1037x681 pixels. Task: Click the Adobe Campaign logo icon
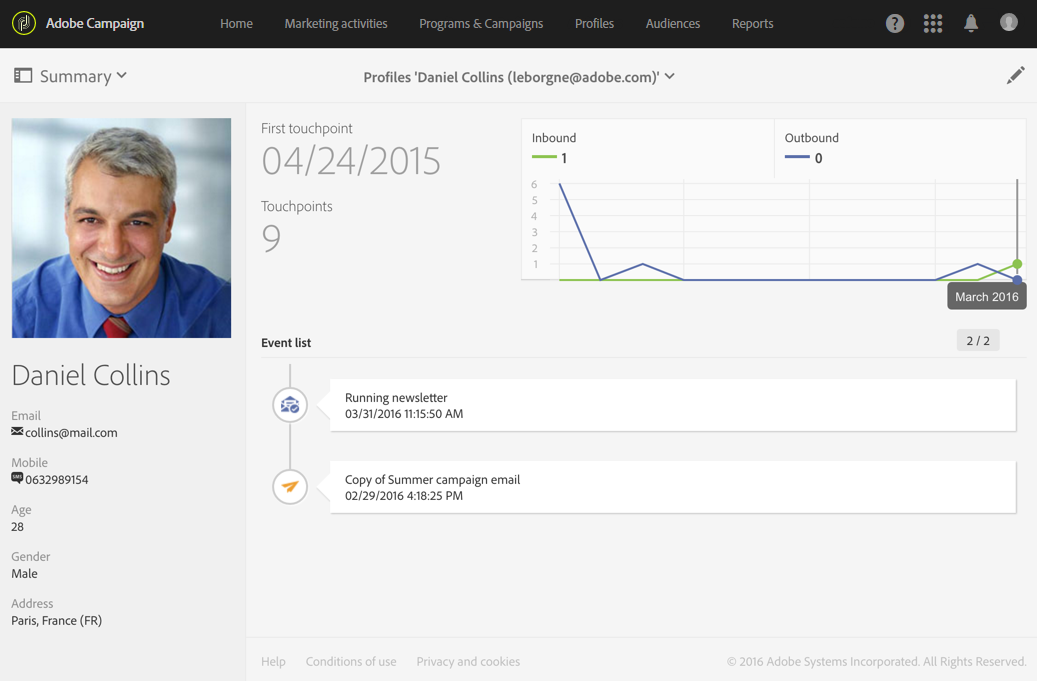point(24,23)
